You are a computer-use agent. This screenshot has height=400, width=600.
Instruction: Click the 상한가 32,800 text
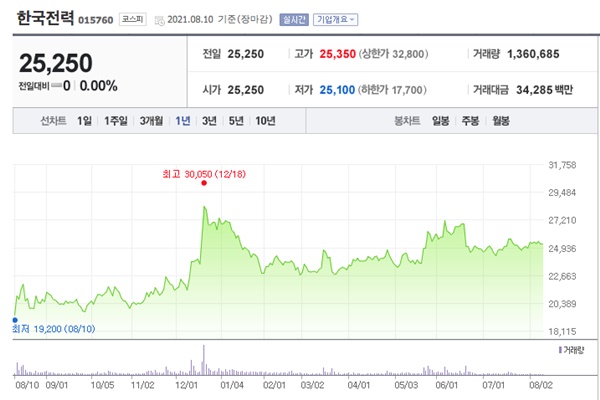(x=393, y=54)
